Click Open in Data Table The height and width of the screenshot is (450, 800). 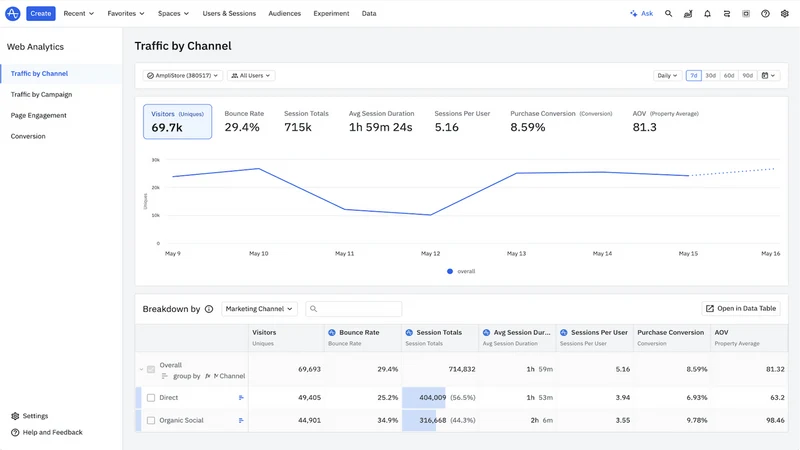[x=741, y=308]
